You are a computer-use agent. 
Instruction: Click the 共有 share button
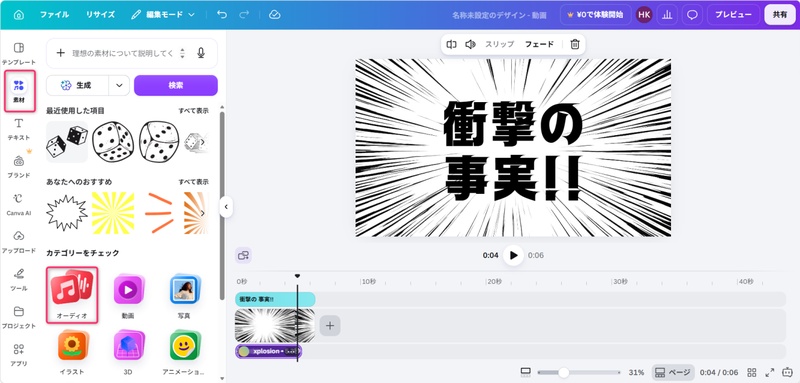pyautogui.click(x=780, y=15)
